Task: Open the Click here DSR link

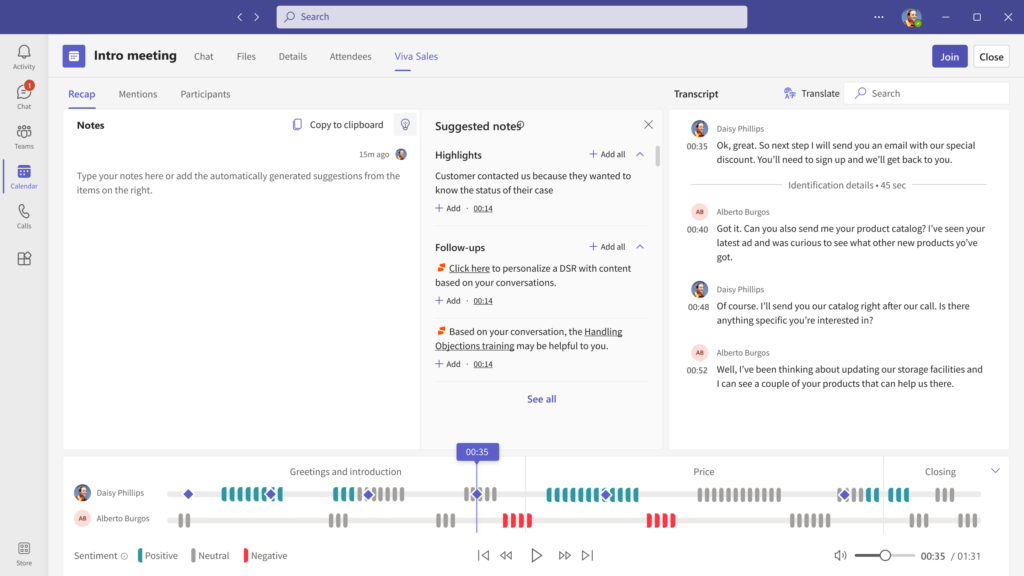Action: 469,268
